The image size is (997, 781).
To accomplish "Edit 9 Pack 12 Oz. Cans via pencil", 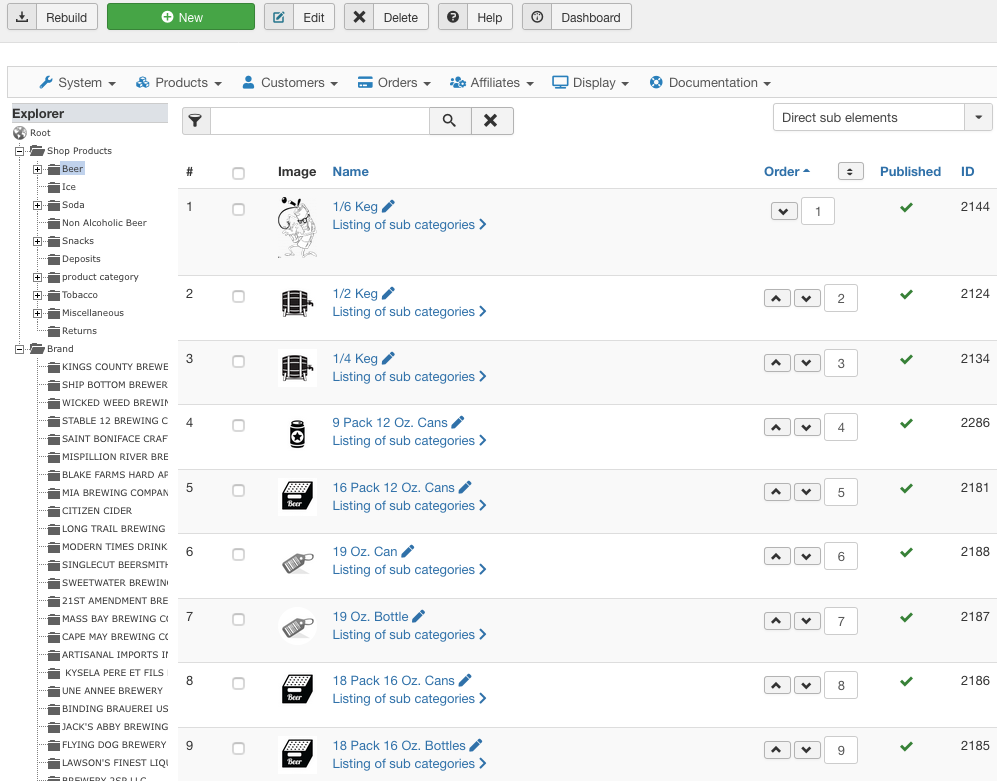I will coord(458,422).
